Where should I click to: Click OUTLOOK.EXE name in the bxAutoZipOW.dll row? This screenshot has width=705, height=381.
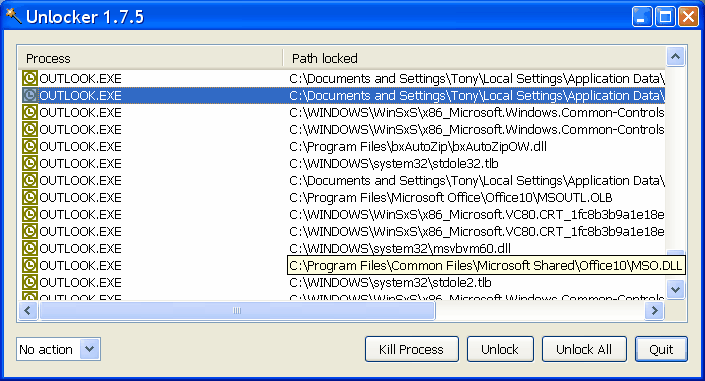coord(80,147)
